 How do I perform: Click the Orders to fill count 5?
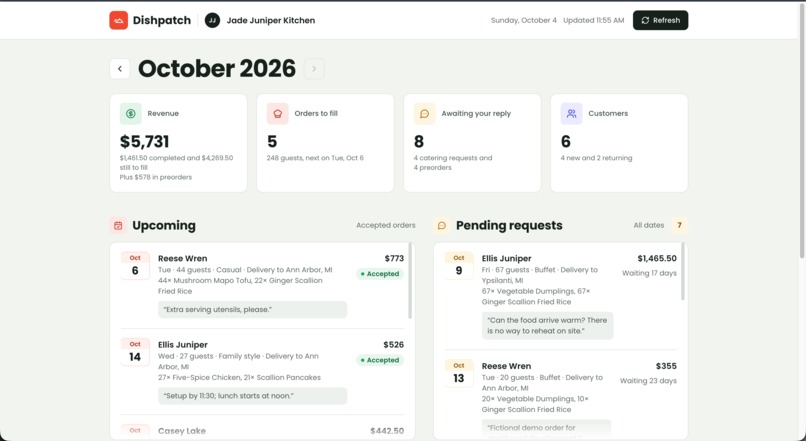(272, 141)
